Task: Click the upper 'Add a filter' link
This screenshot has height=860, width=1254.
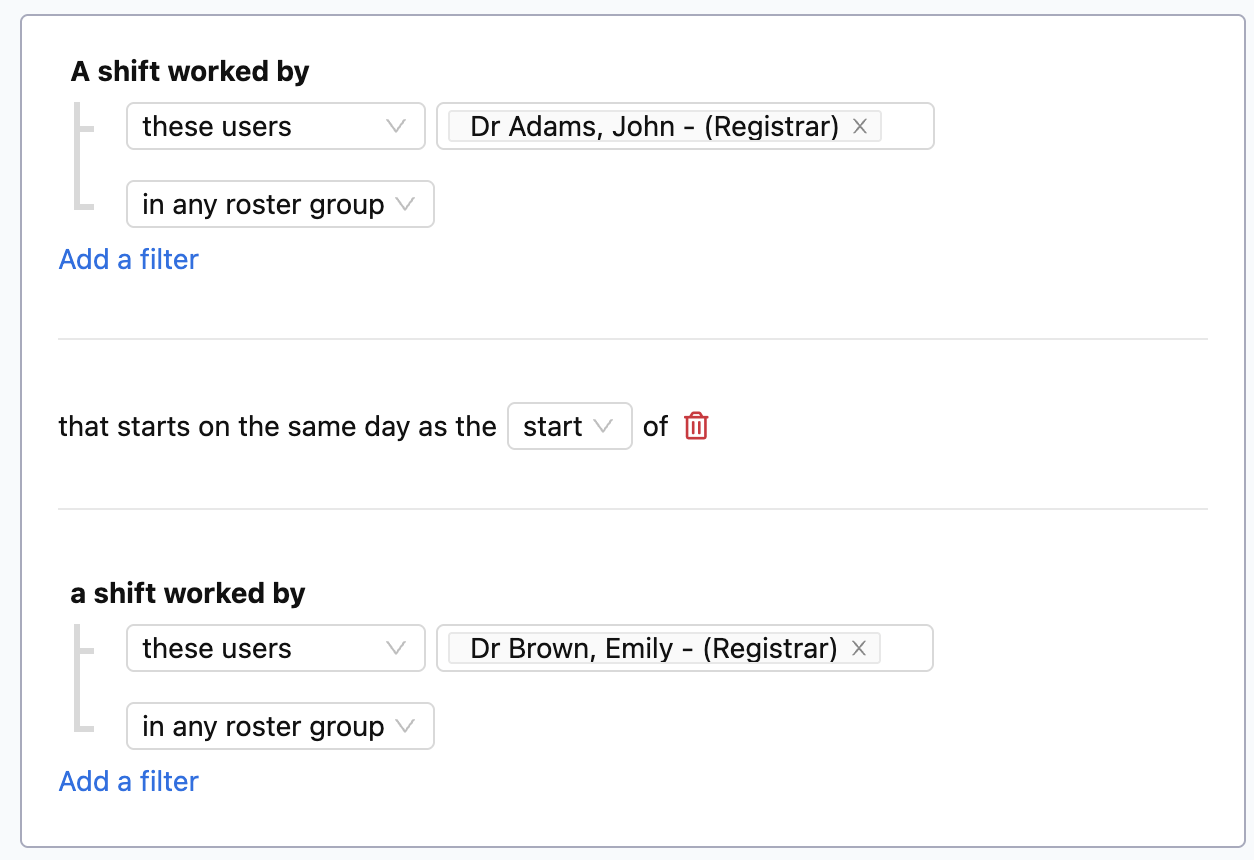Action: click(x=129, y=259)
